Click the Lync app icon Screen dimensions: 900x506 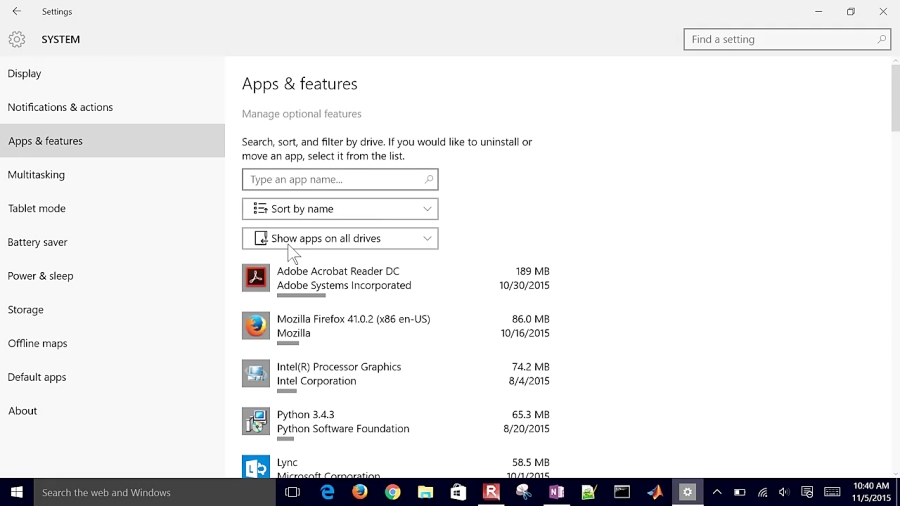coord(256,467)
